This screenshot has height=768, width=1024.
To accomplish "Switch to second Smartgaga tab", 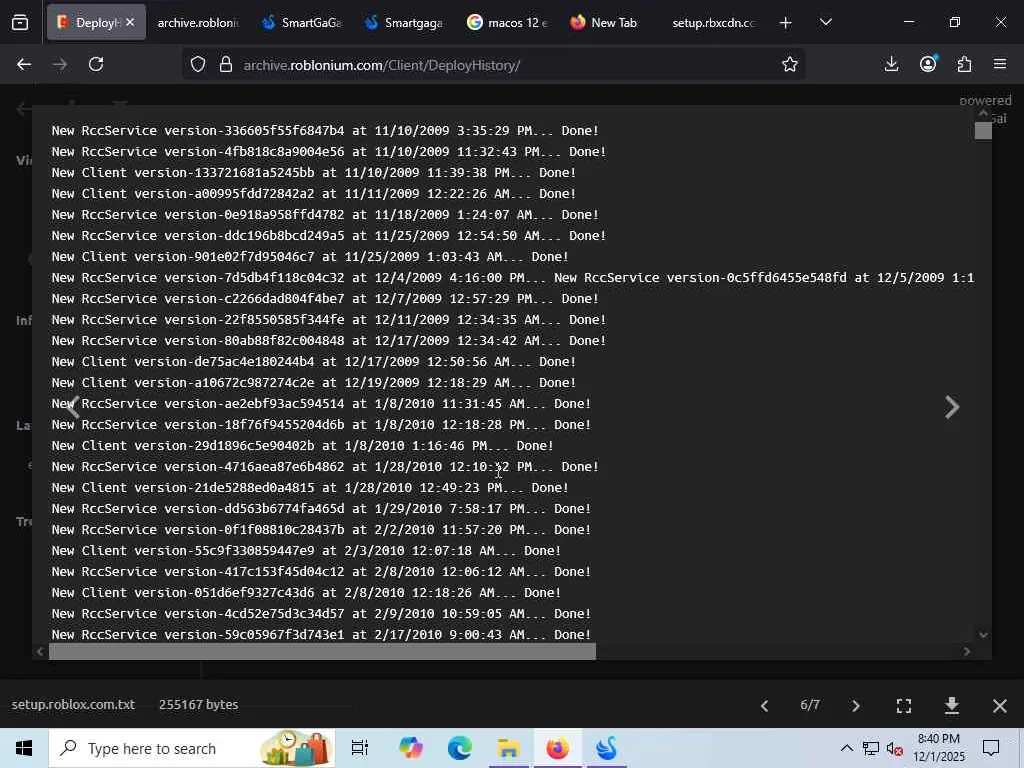I will (405, 23).
